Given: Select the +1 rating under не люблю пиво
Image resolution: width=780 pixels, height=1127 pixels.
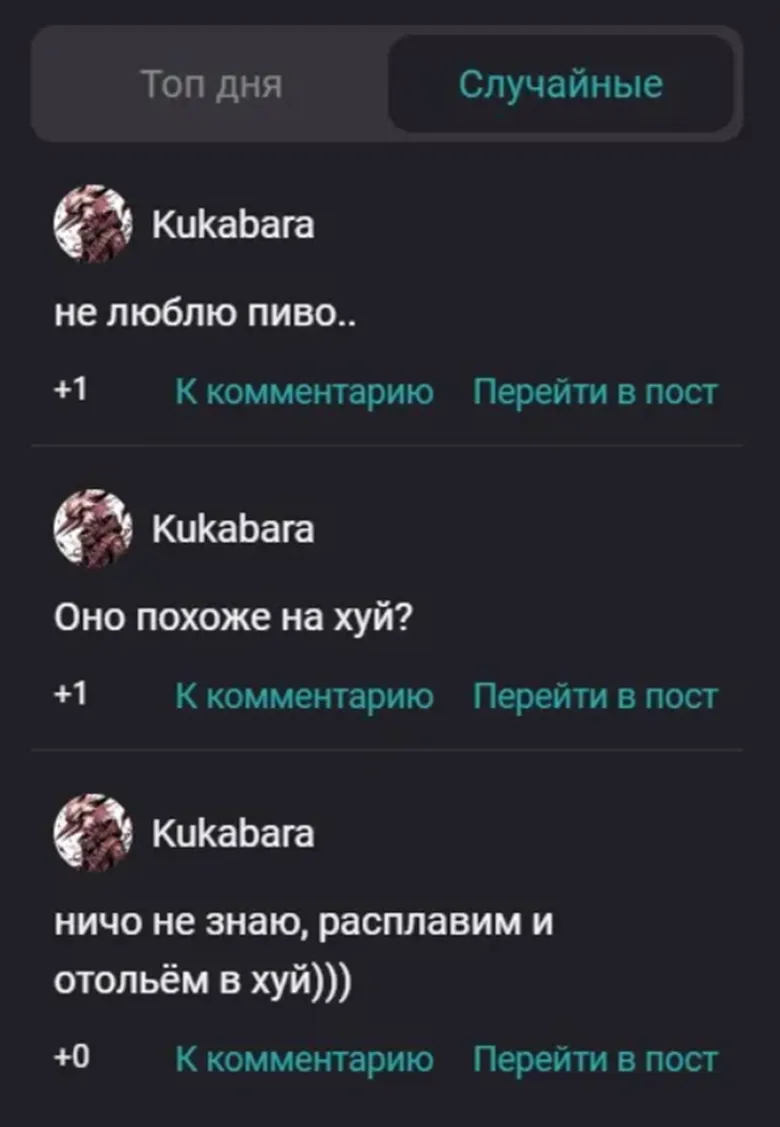Looking at the screenshot, I should (71, 390).
